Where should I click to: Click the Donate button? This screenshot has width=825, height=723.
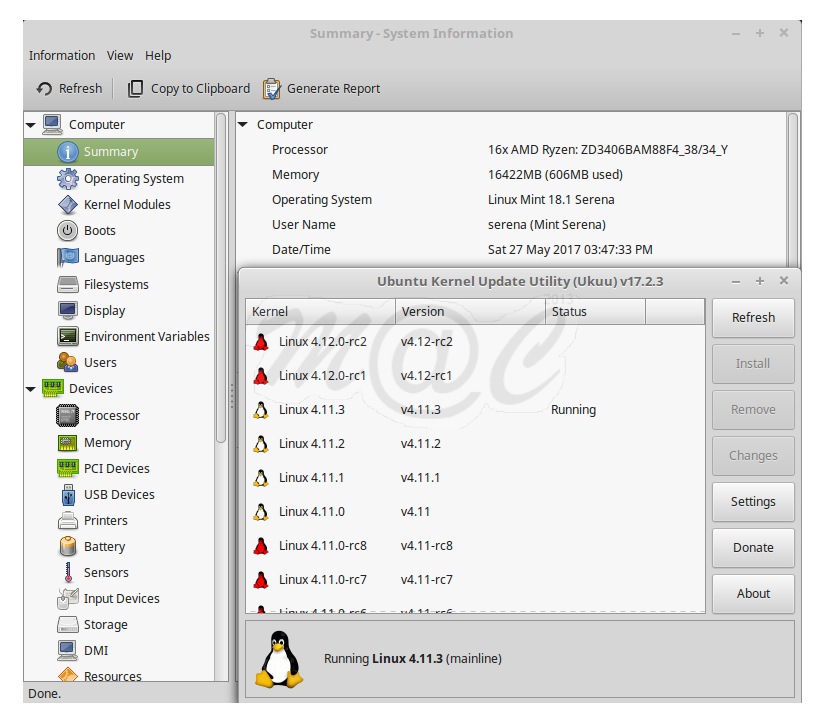click(753, 548)
